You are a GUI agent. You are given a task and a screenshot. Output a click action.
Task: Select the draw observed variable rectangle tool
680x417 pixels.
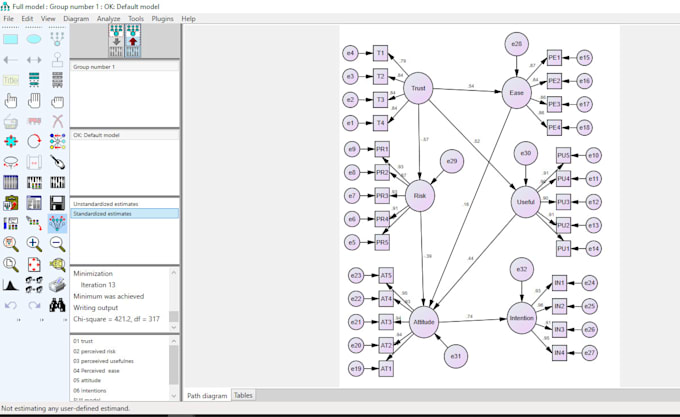[10, 39]
